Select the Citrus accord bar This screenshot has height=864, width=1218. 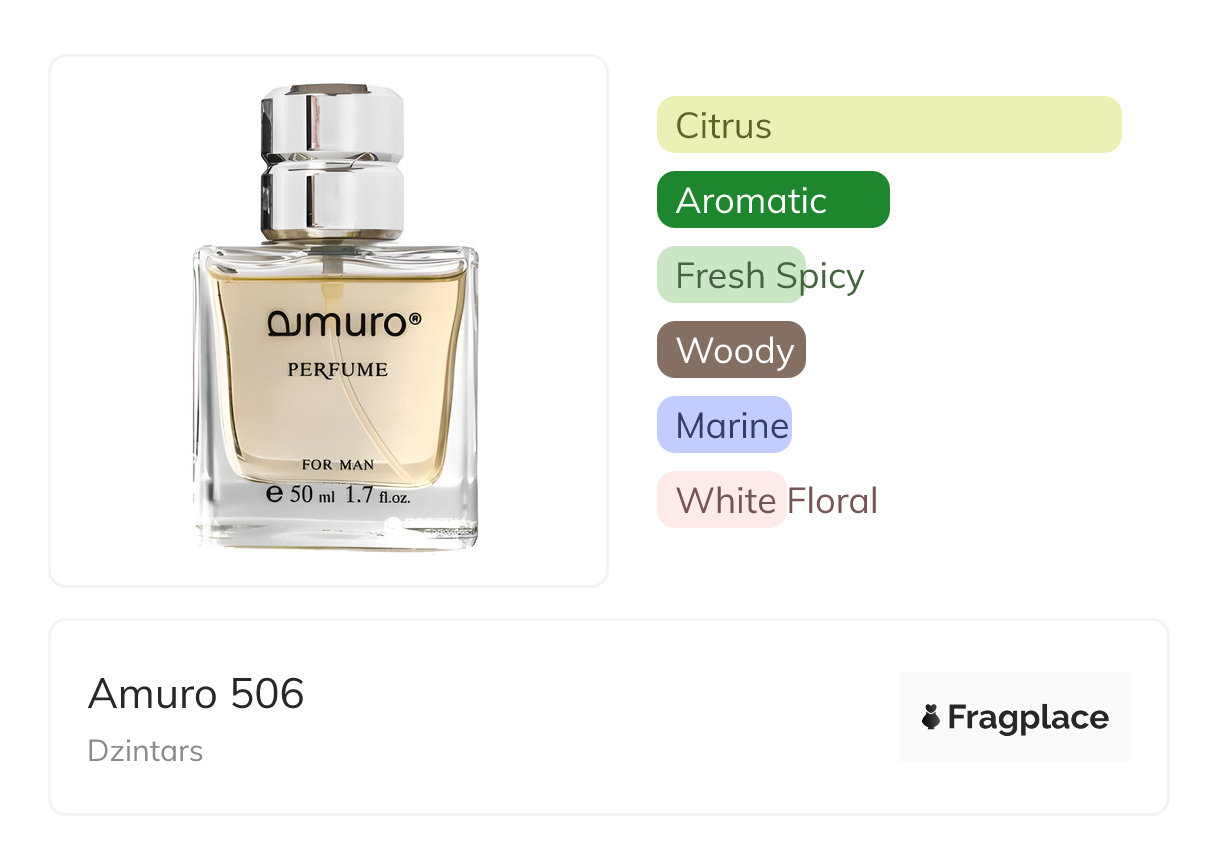889,125
